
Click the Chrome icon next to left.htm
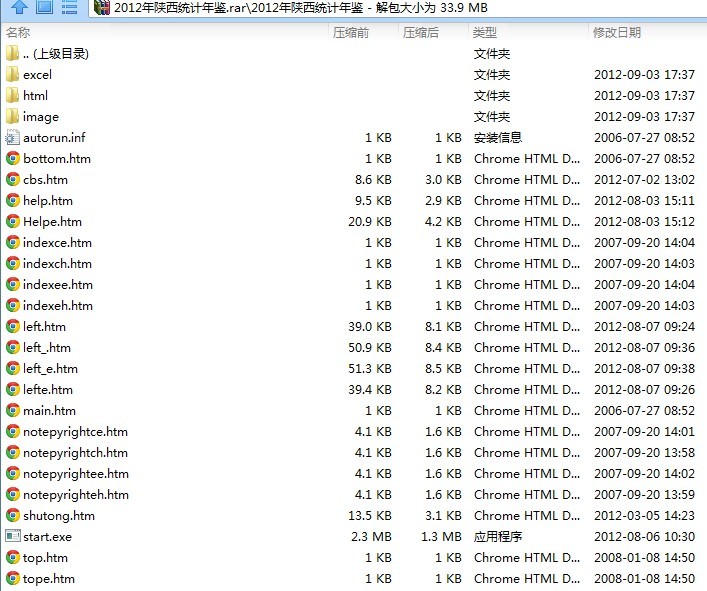click(x=13, y=326)
